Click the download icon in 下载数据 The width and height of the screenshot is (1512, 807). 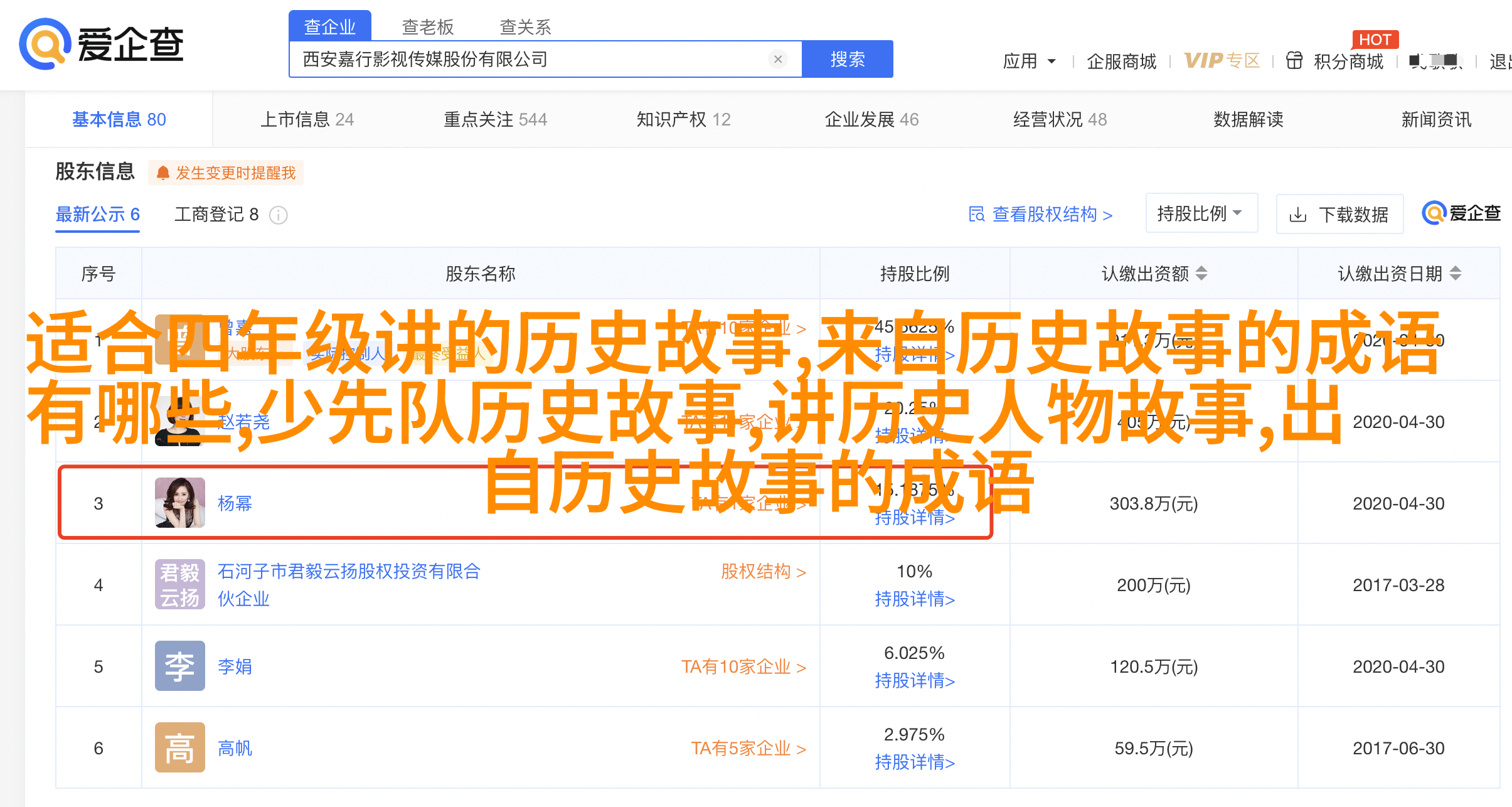[1297, 215]
